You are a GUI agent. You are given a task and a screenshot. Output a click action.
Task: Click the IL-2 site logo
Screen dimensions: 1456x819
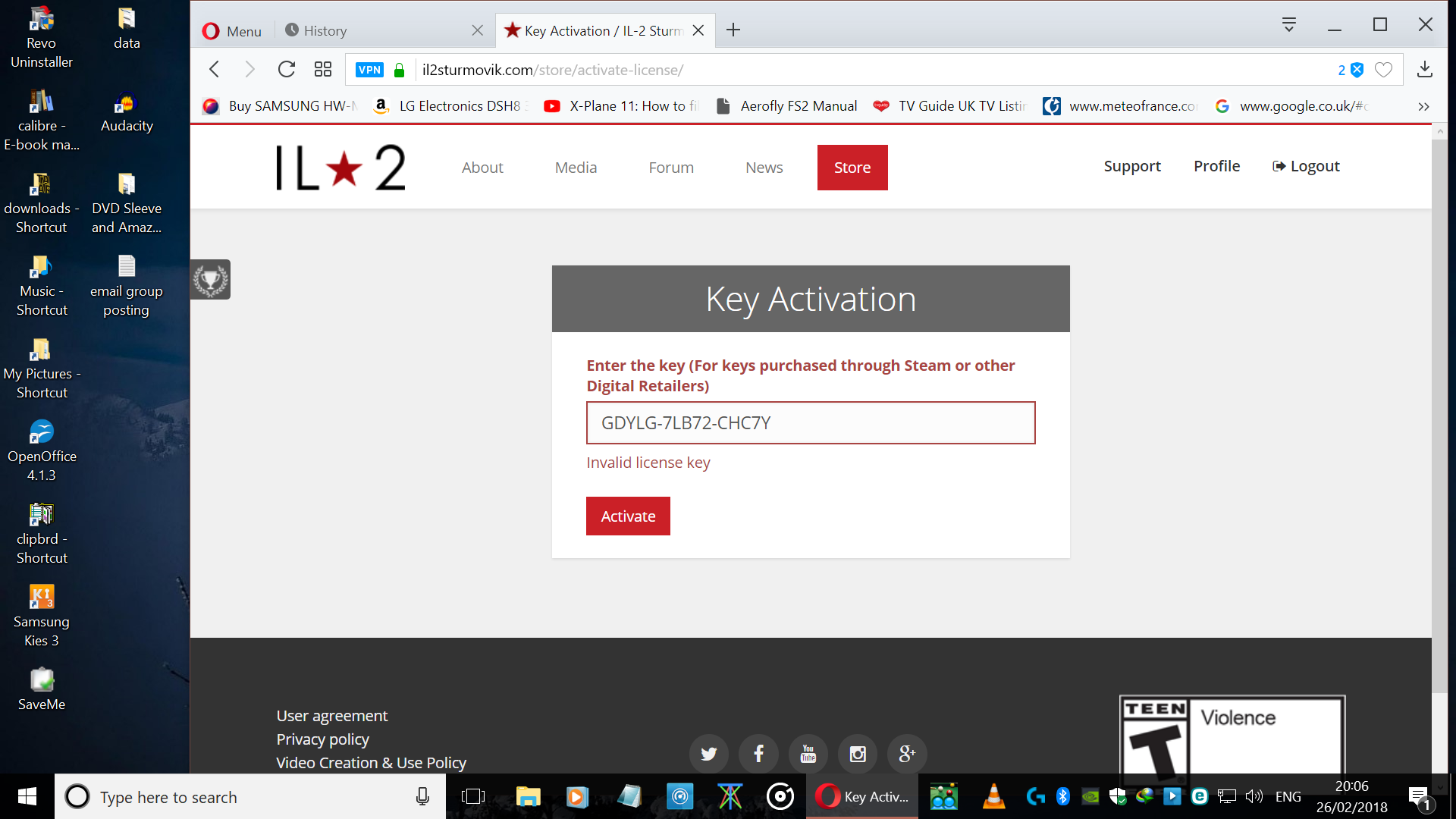[x=340, y=167]
